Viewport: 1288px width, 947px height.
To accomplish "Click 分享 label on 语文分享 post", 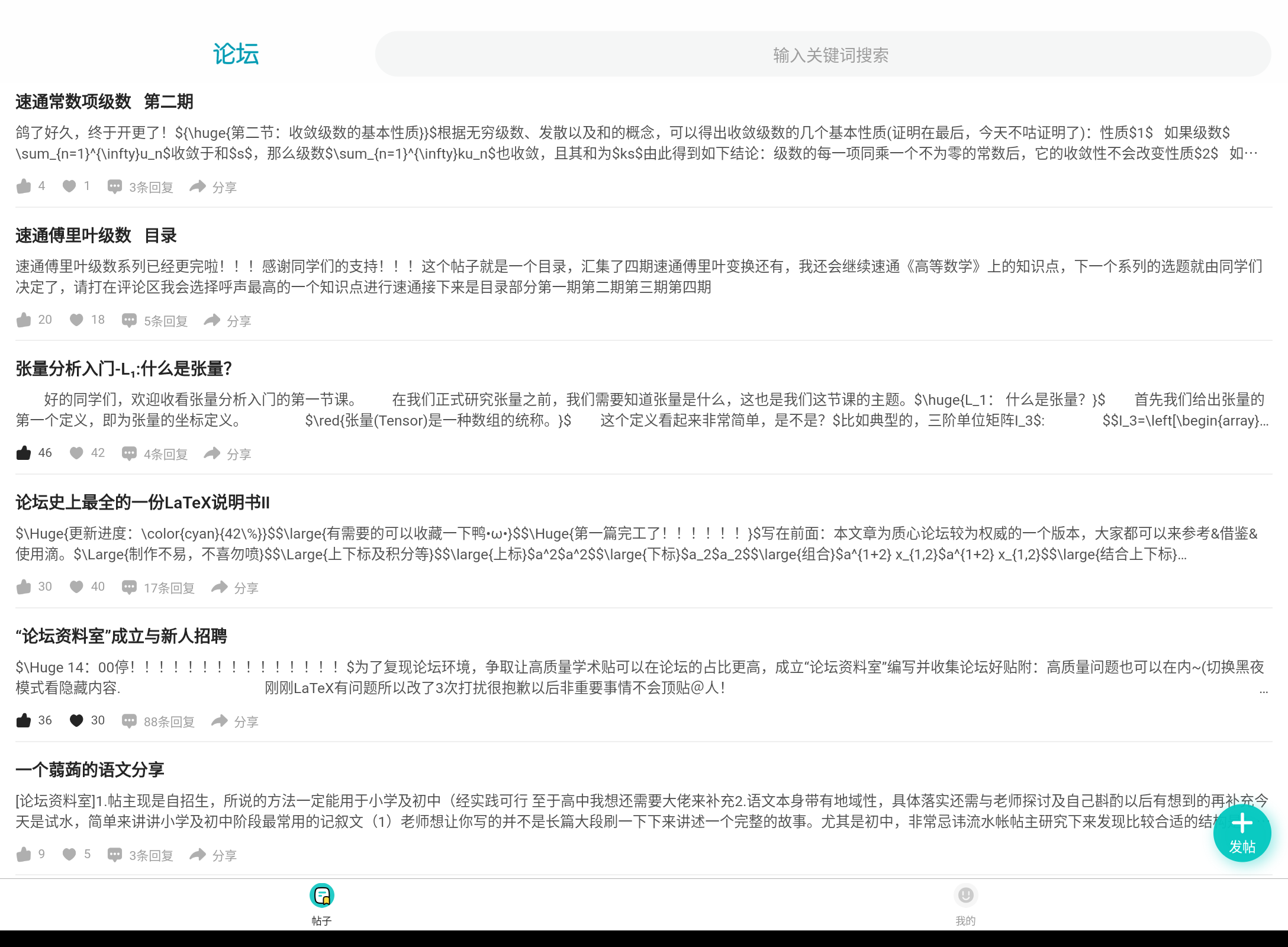I will pyautogui.click(x=224, y=856).
